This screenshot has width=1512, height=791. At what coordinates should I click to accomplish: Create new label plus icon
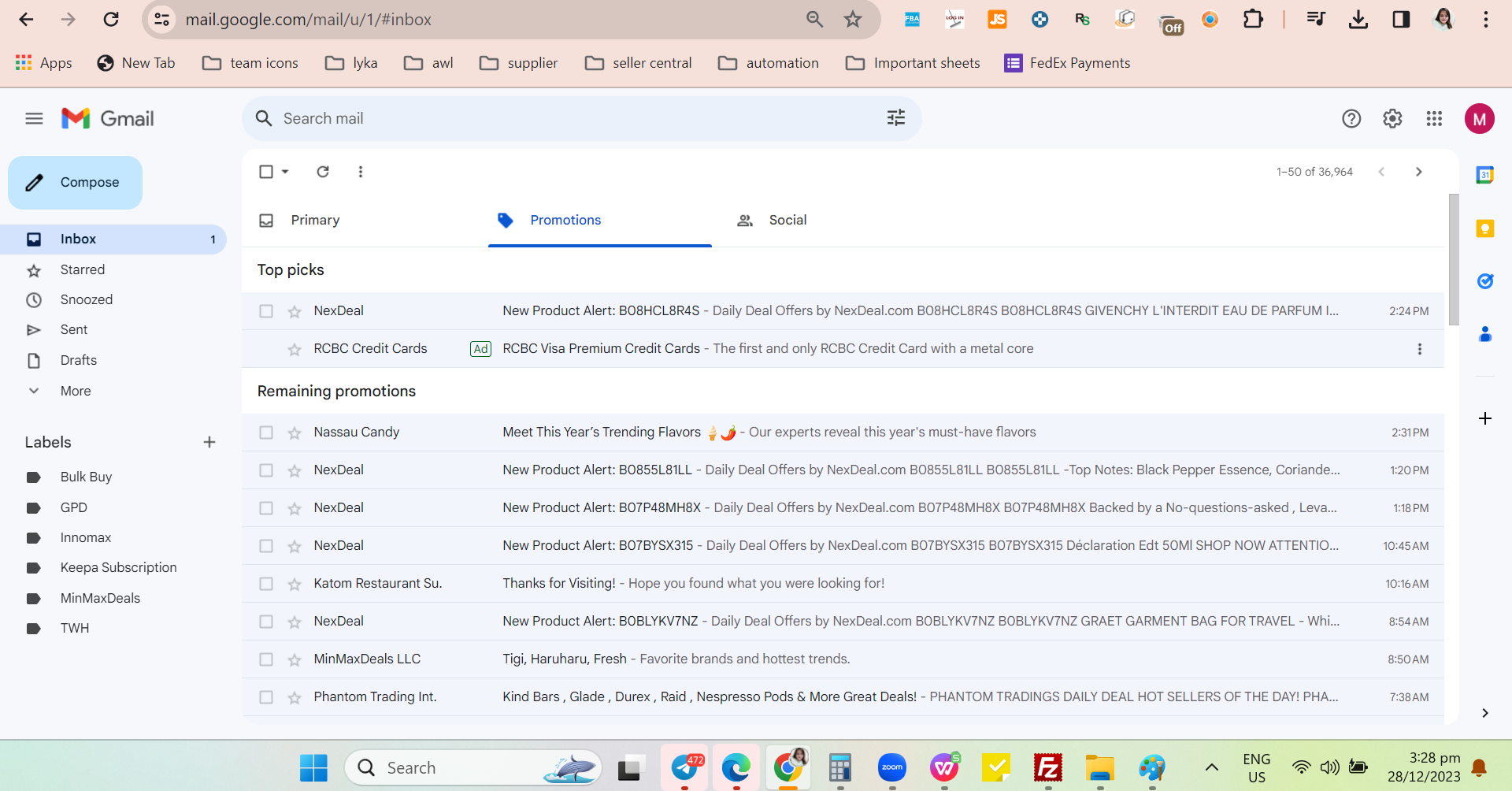pyautogui.click(x=209, y=442)
